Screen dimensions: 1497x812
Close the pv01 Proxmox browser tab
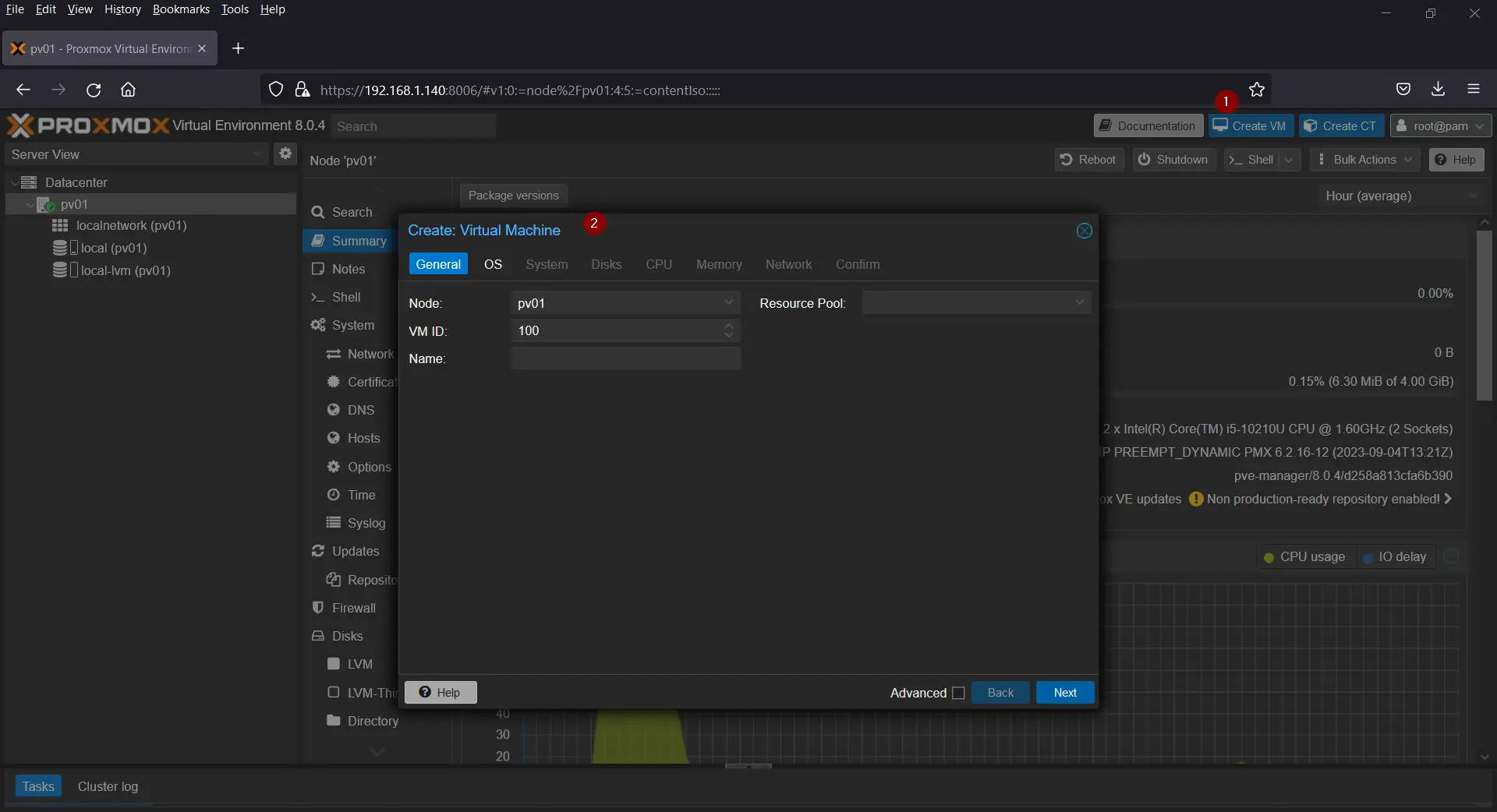202,48
